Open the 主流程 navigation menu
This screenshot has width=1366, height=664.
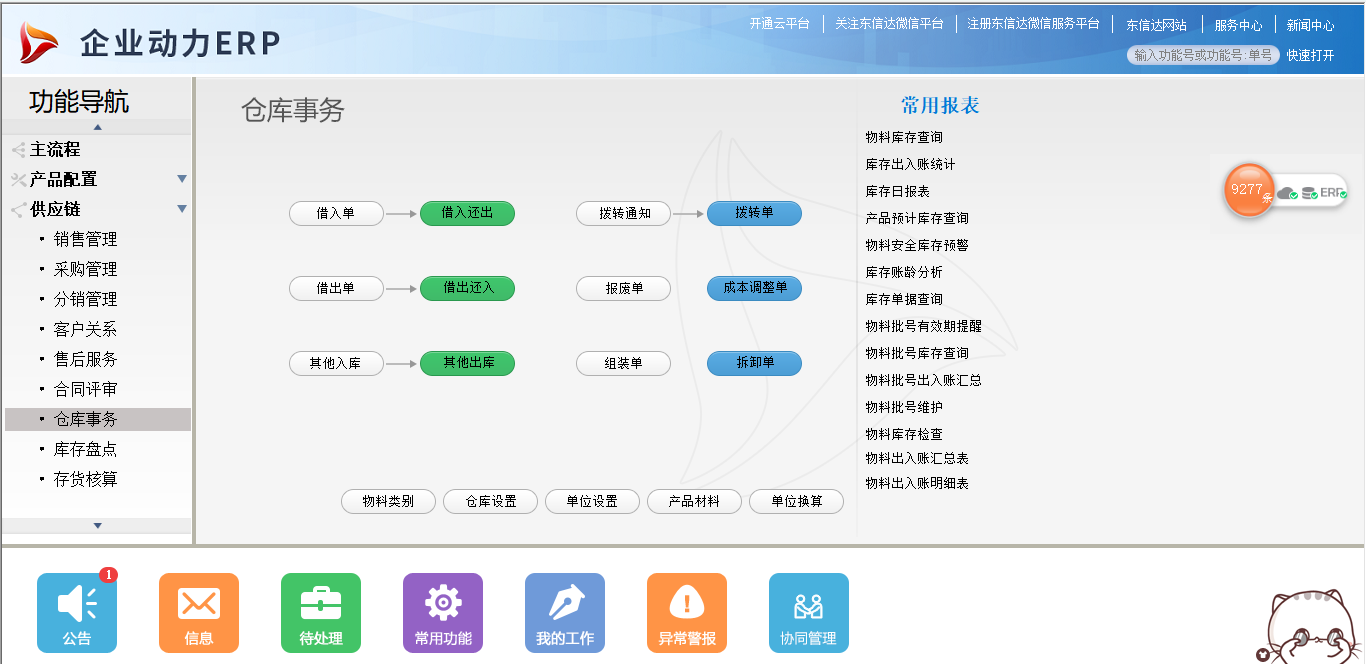coord(55,149)
